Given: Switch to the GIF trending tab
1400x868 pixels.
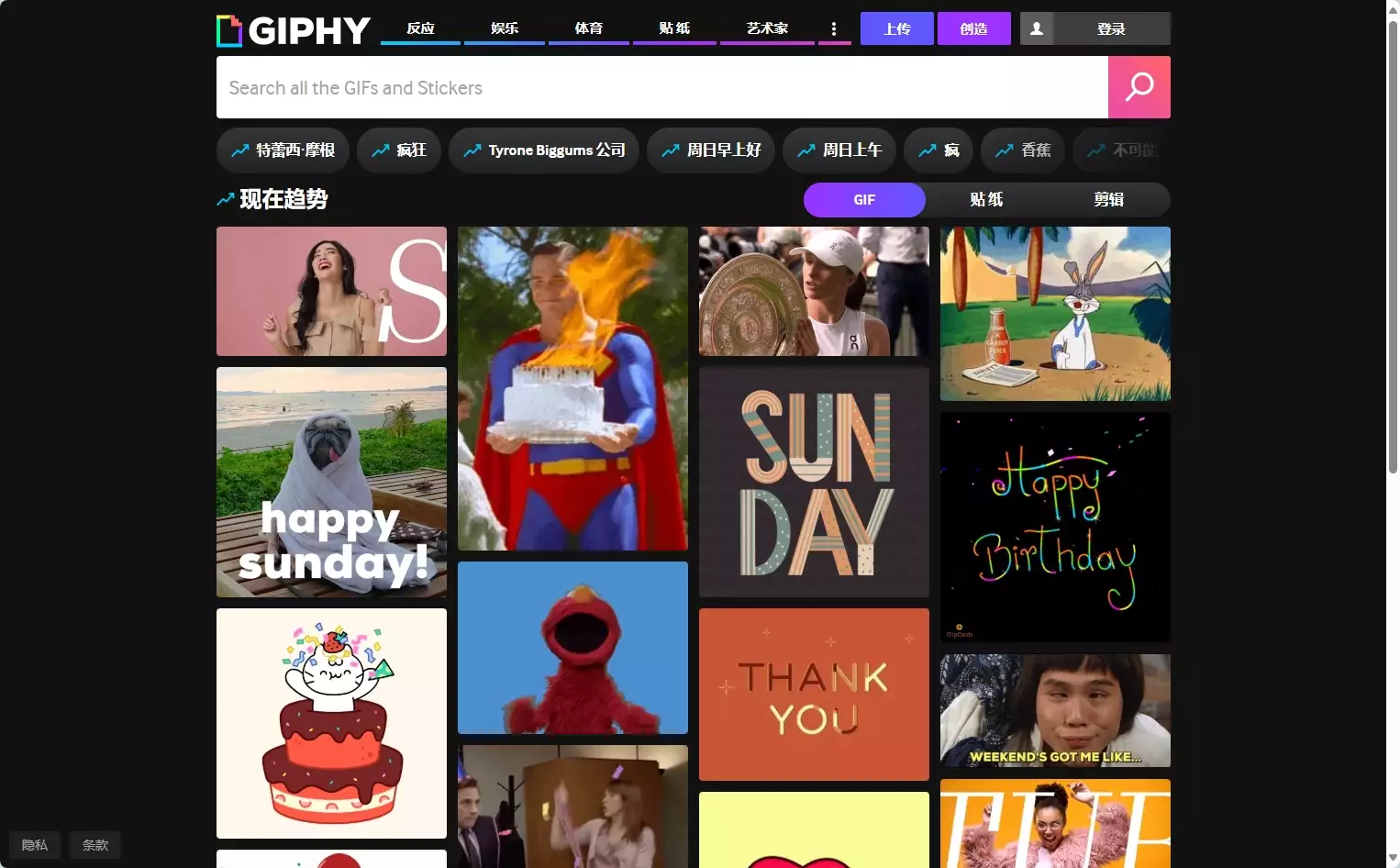Looking at the screenshot, I should pyautogui.click(x=864, y=200).
